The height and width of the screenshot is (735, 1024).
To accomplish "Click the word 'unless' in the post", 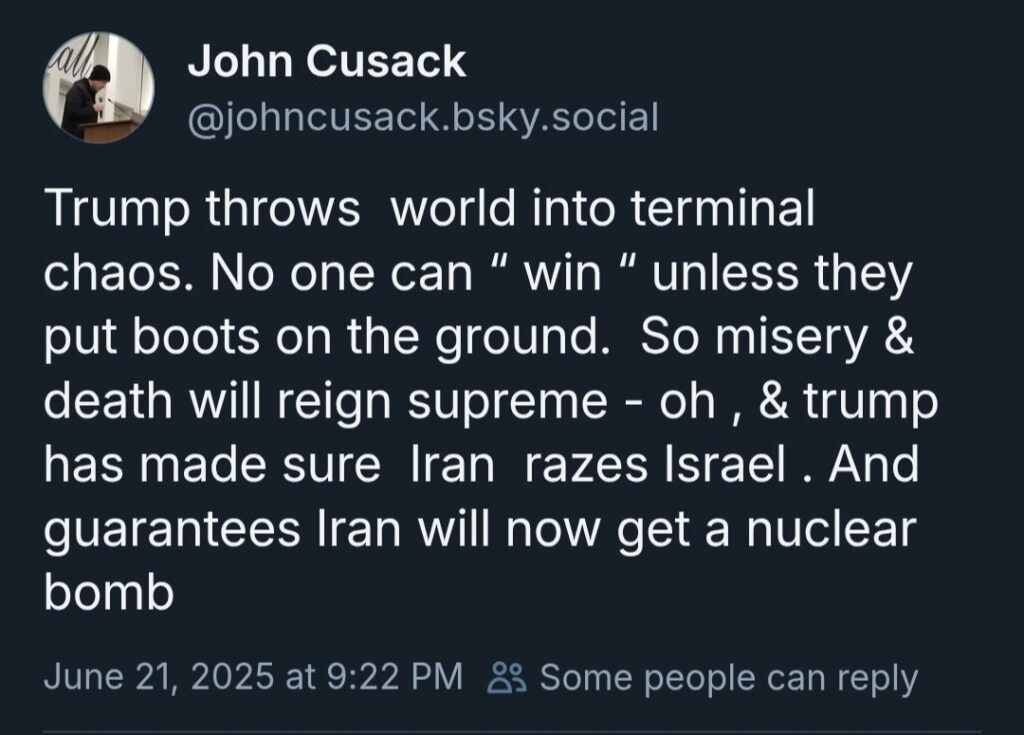I will tap(726, 272).
